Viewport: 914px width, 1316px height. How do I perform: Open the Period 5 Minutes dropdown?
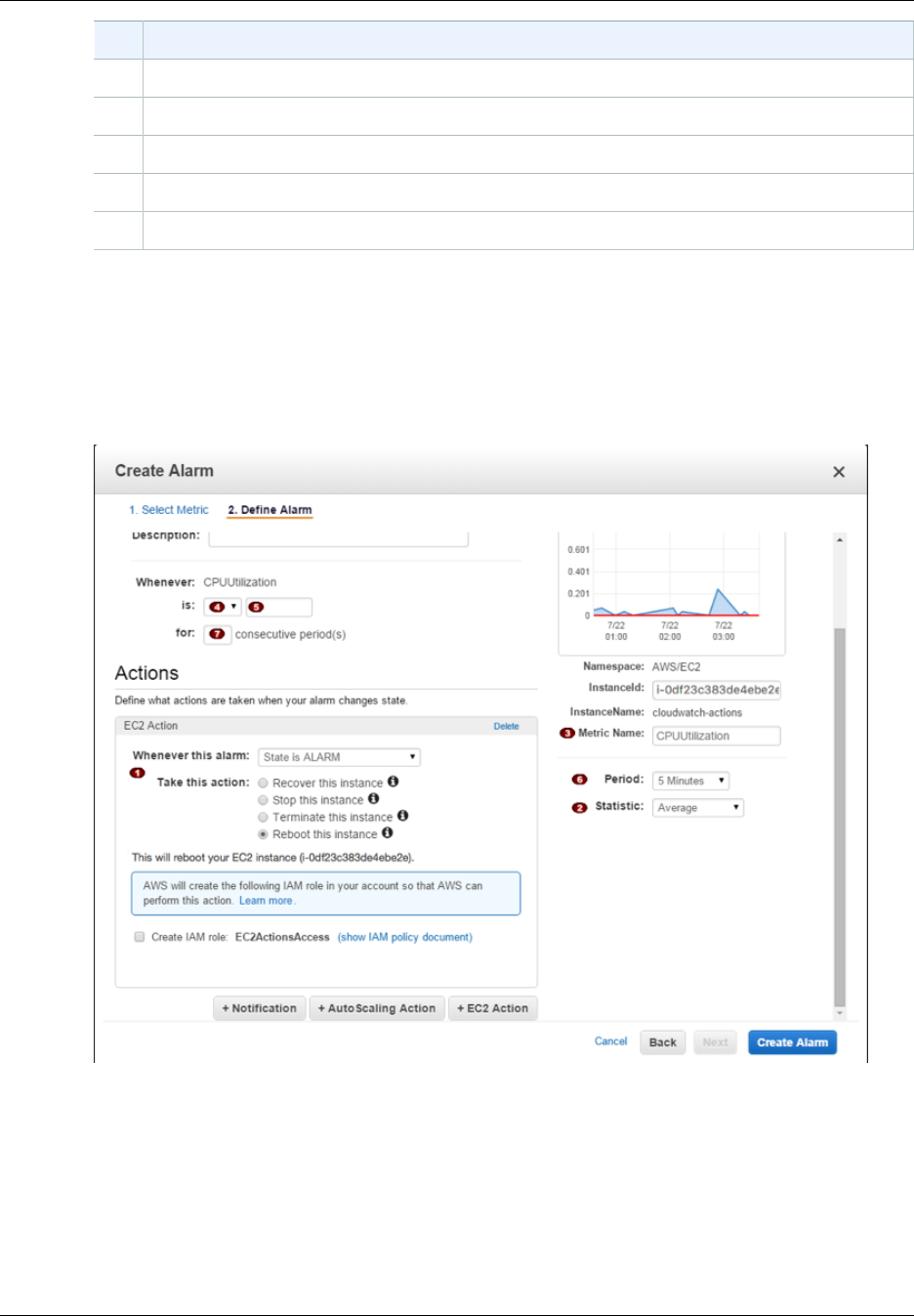click(690, 781)
